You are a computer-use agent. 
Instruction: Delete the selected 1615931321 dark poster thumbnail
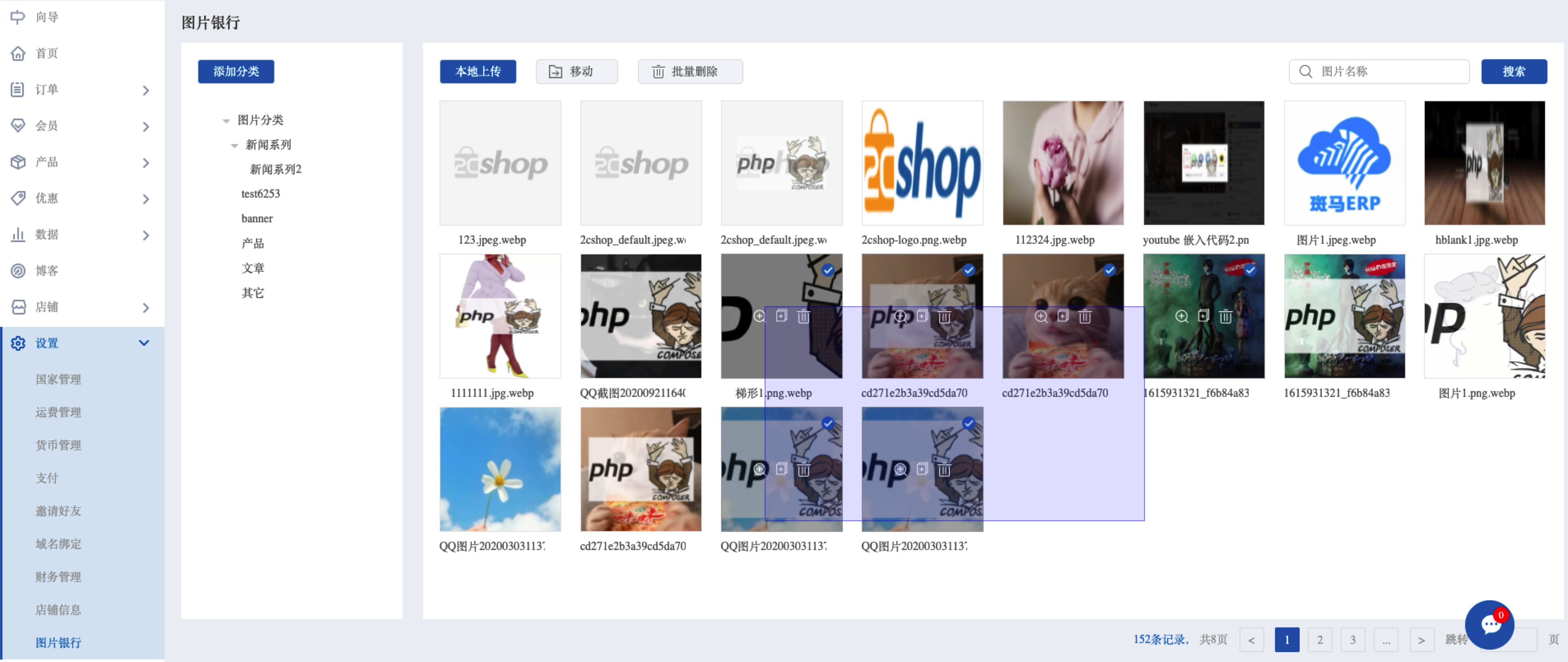pos(1225,317)
